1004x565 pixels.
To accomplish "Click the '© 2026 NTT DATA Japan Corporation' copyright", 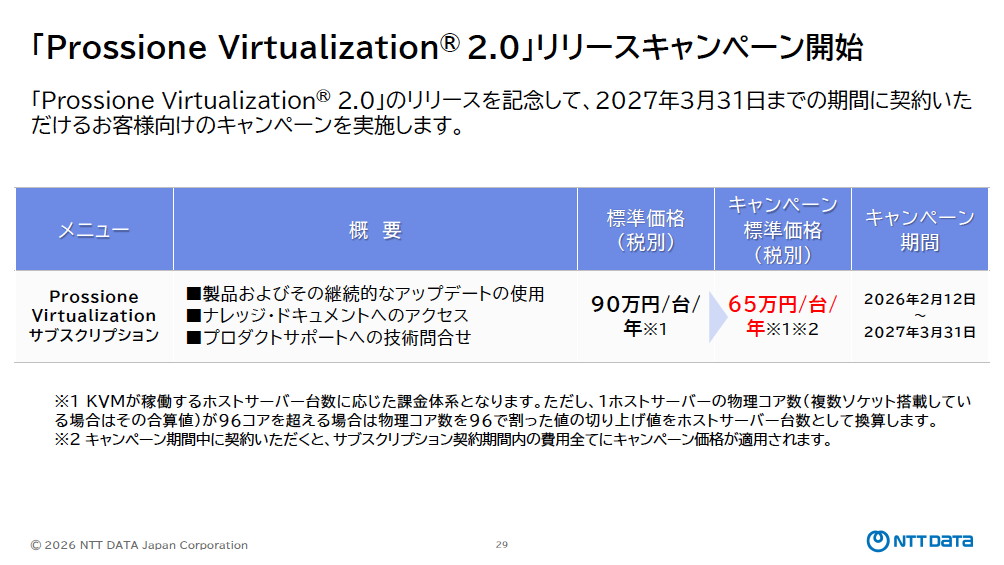I will [x=139, y=545].
